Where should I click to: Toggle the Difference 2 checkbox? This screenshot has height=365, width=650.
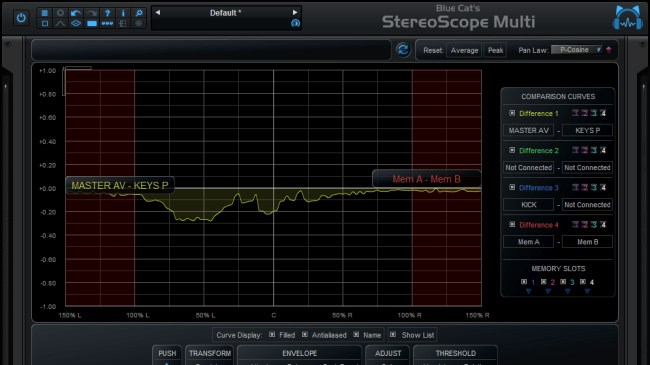point(512,150)
